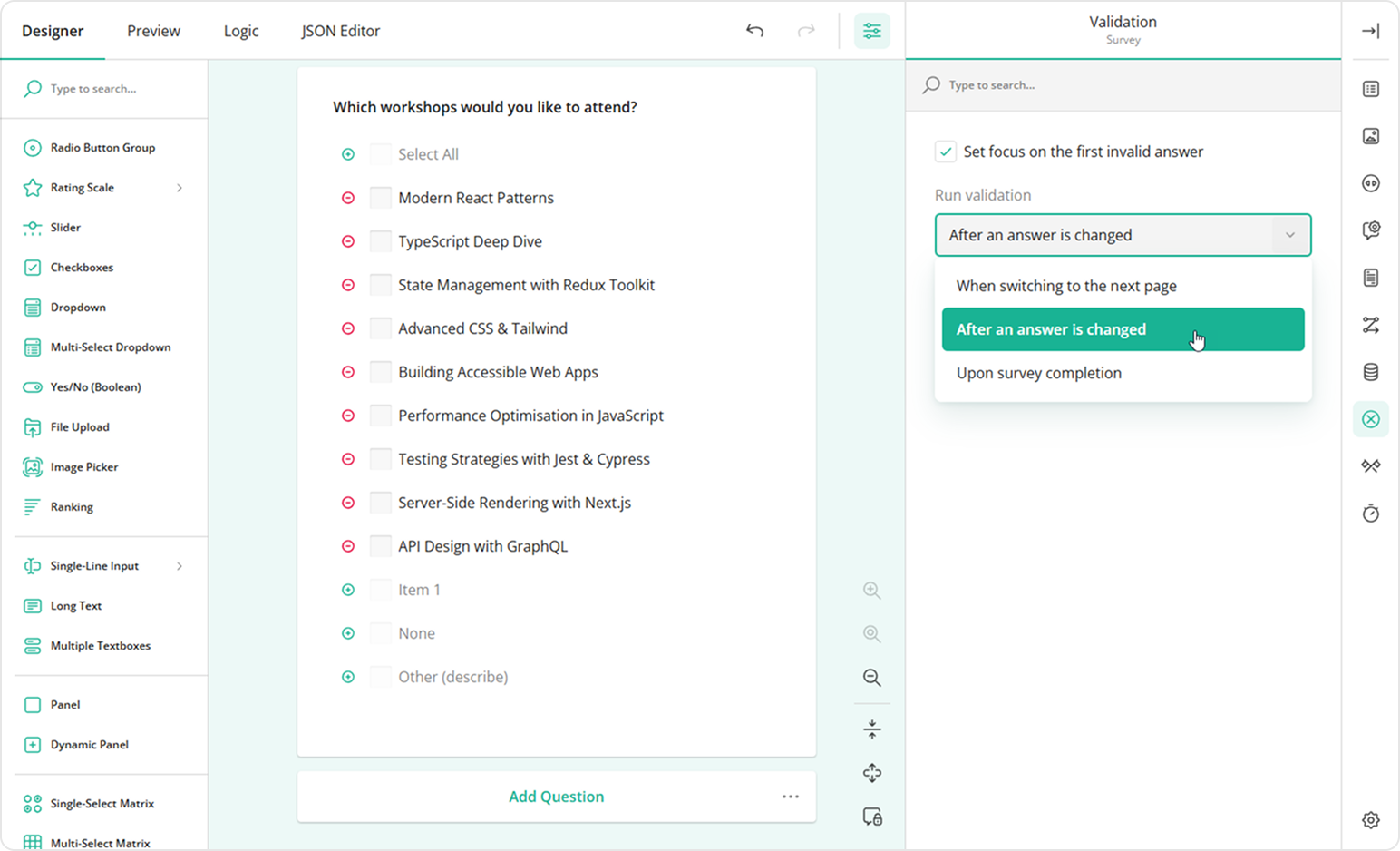Open the Timer/Quiz category icon

coord(1370,514)
